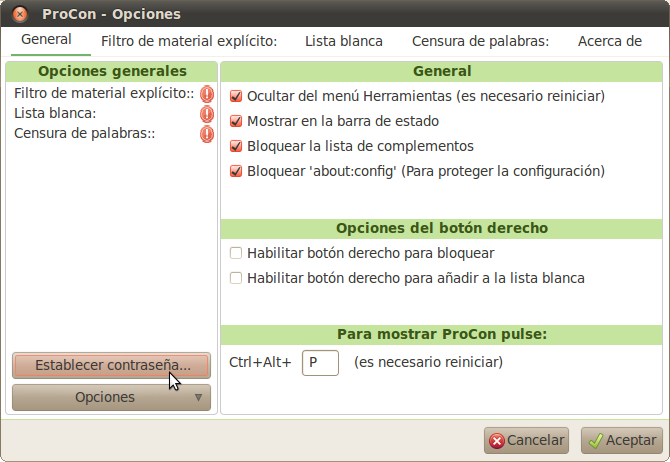Click the (es necesario reiniciar) note beside shortcut
The image size is (670, 462).
point(428,362)
